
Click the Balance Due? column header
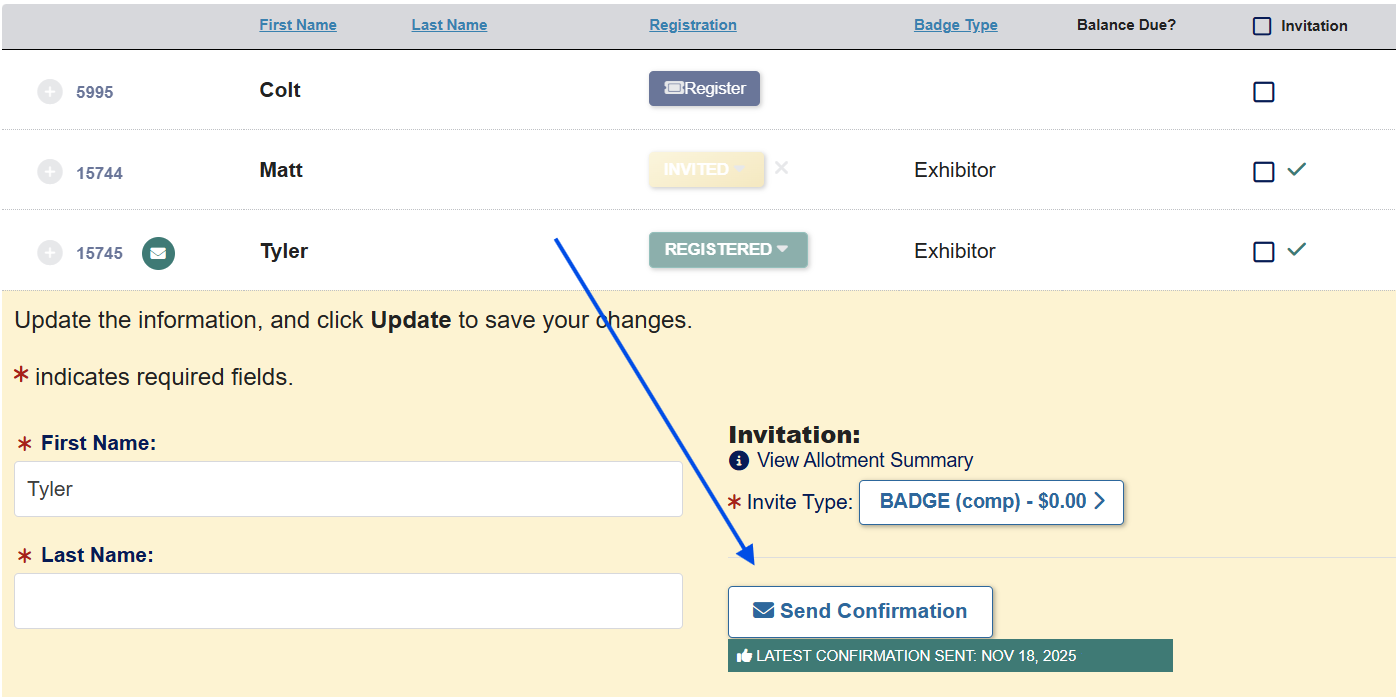[x=1126, y=25]
